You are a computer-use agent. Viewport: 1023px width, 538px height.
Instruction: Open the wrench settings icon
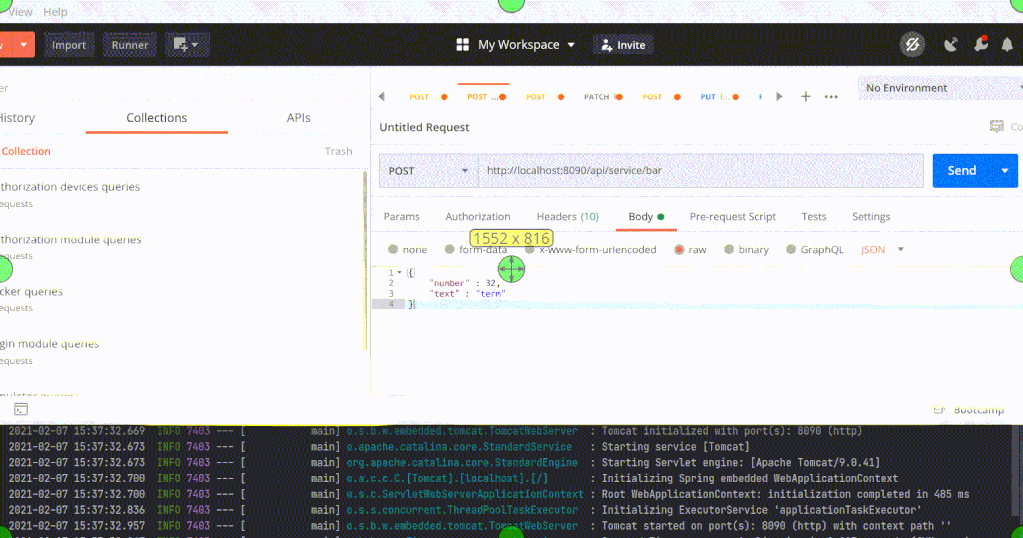[980, 44]
